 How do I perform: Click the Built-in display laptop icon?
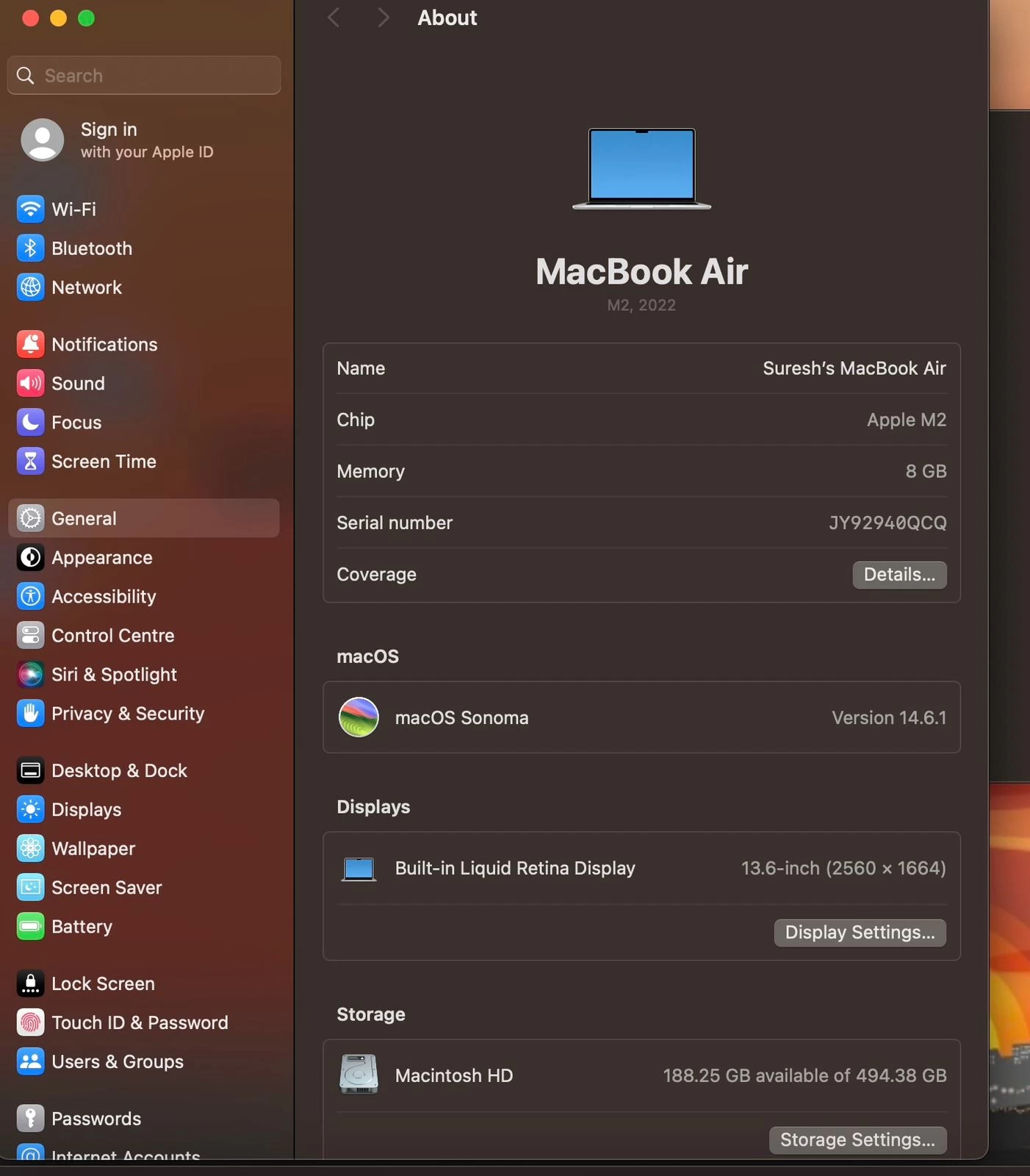tap(359, 870)
